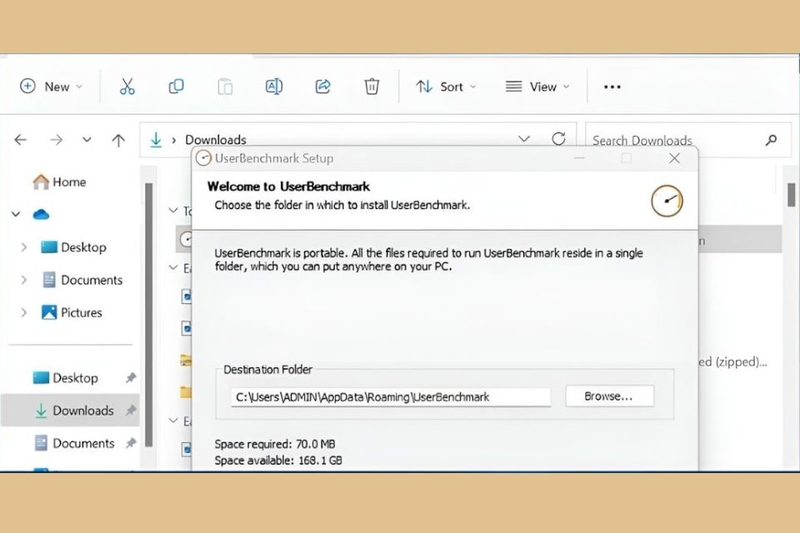This screenshot has height=533, width=800.
Task: Minimize the UserBenchmark Setup window
Action: click(x=579, y=158)
